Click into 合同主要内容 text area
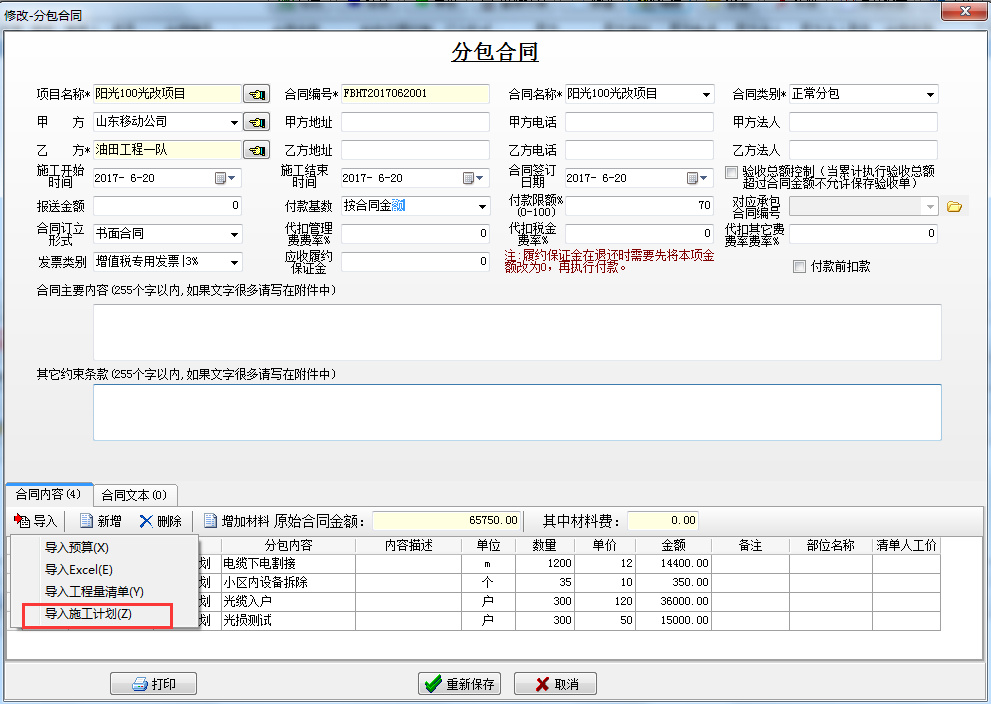 click(x=517, y=331)
